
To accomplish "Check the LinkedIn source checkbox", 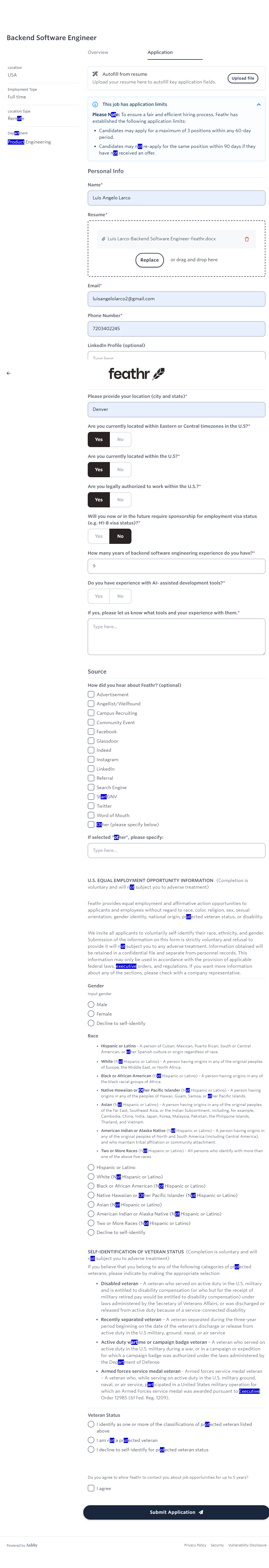I will pyautogui.click(x=91, y=769).
